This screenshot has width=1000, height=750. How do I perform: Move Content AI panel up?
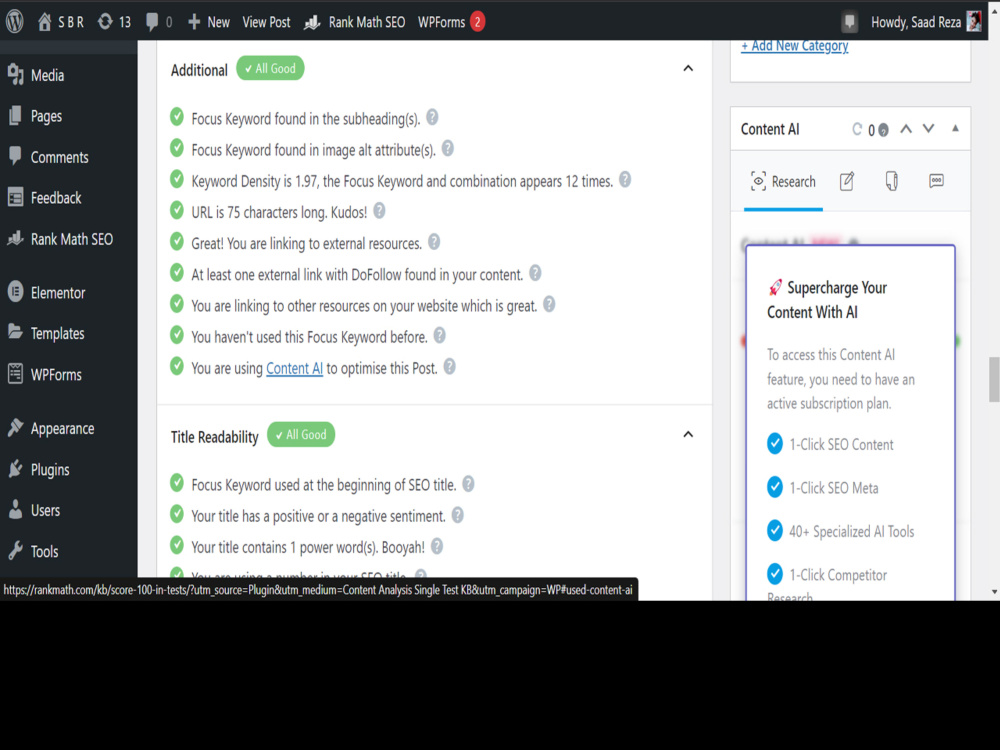click(x=906, y=129)
